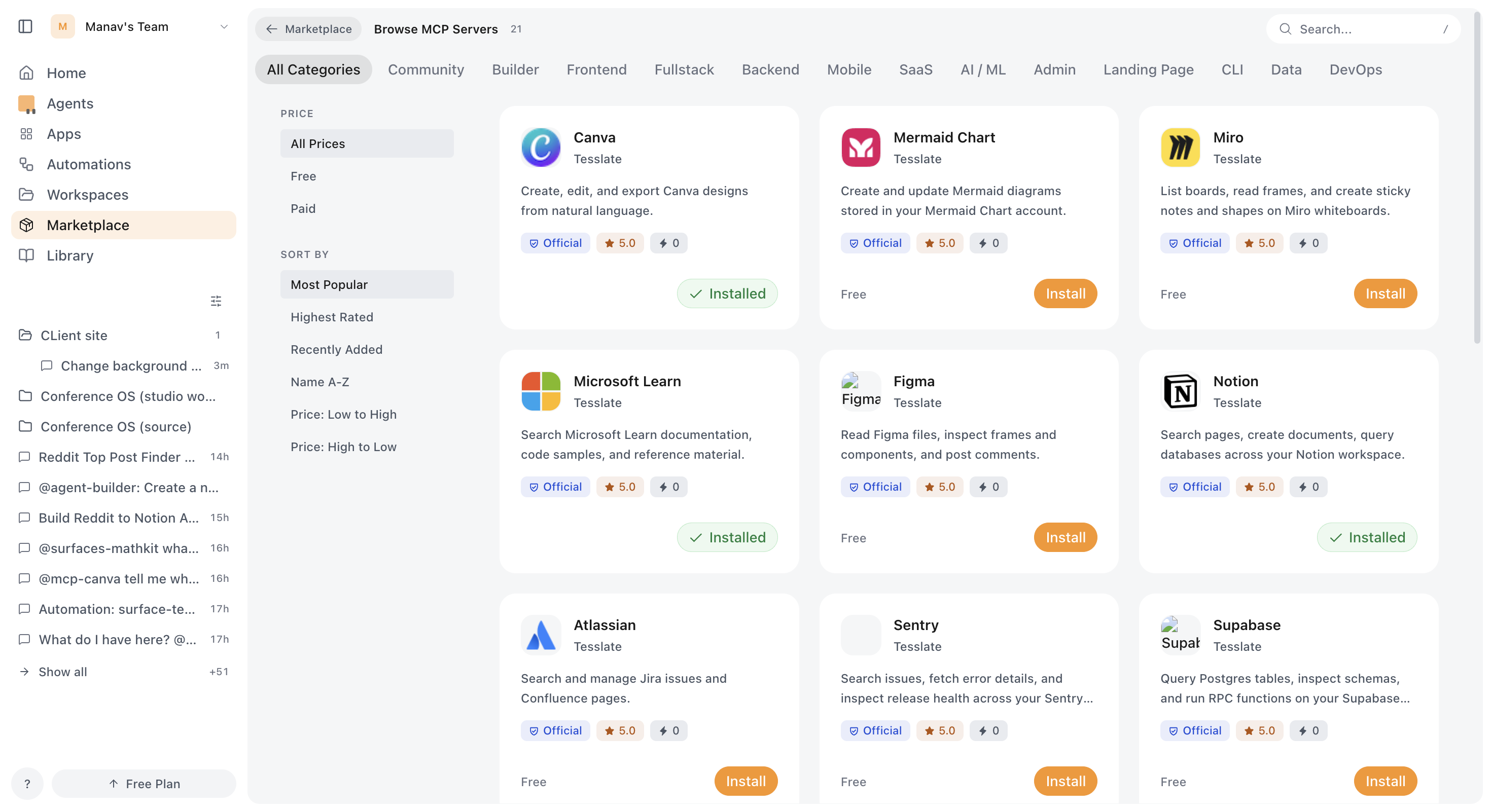
Task: Install the Sentry MCP server
Action: point(1065,782)
